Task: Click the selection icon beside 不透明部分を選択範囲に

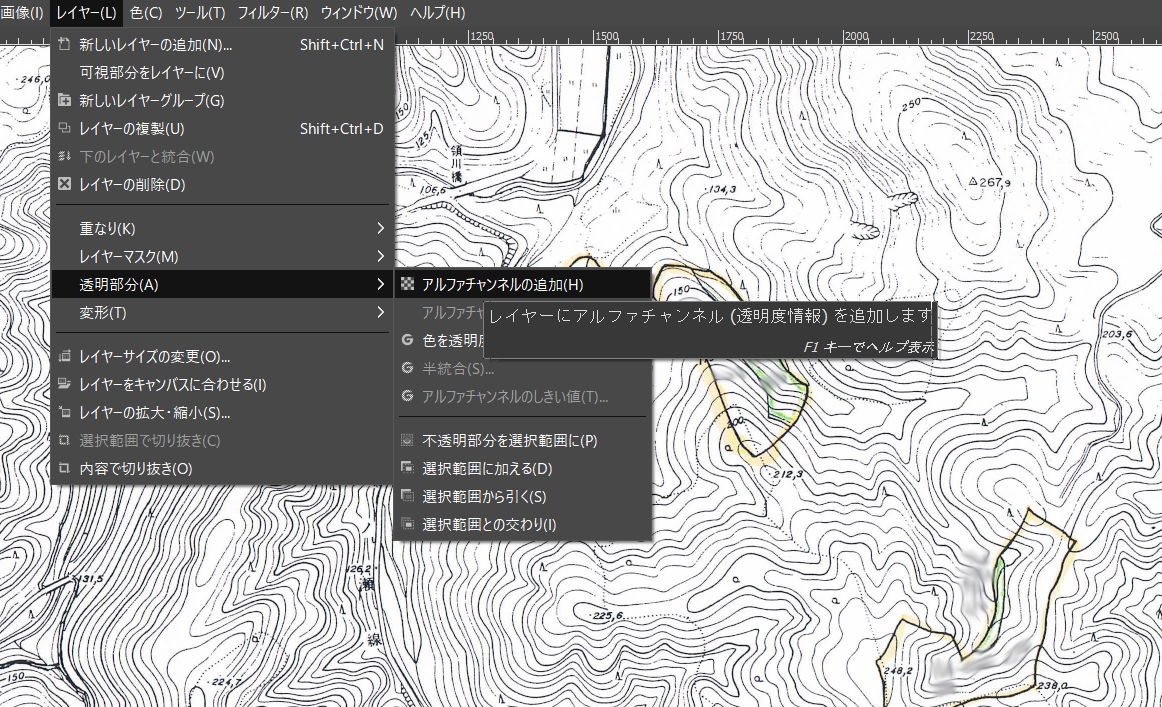Action: click(x=407, y=440)
